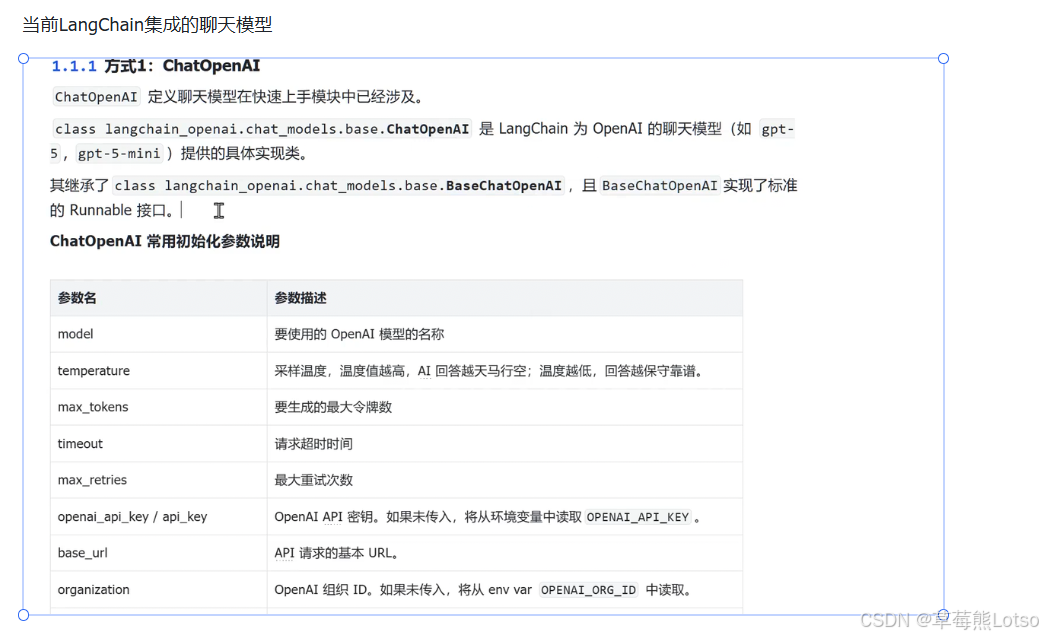
Task: Click the heading '当前LangChain集成的聊天模型'
Action: (x=147, y=25)
